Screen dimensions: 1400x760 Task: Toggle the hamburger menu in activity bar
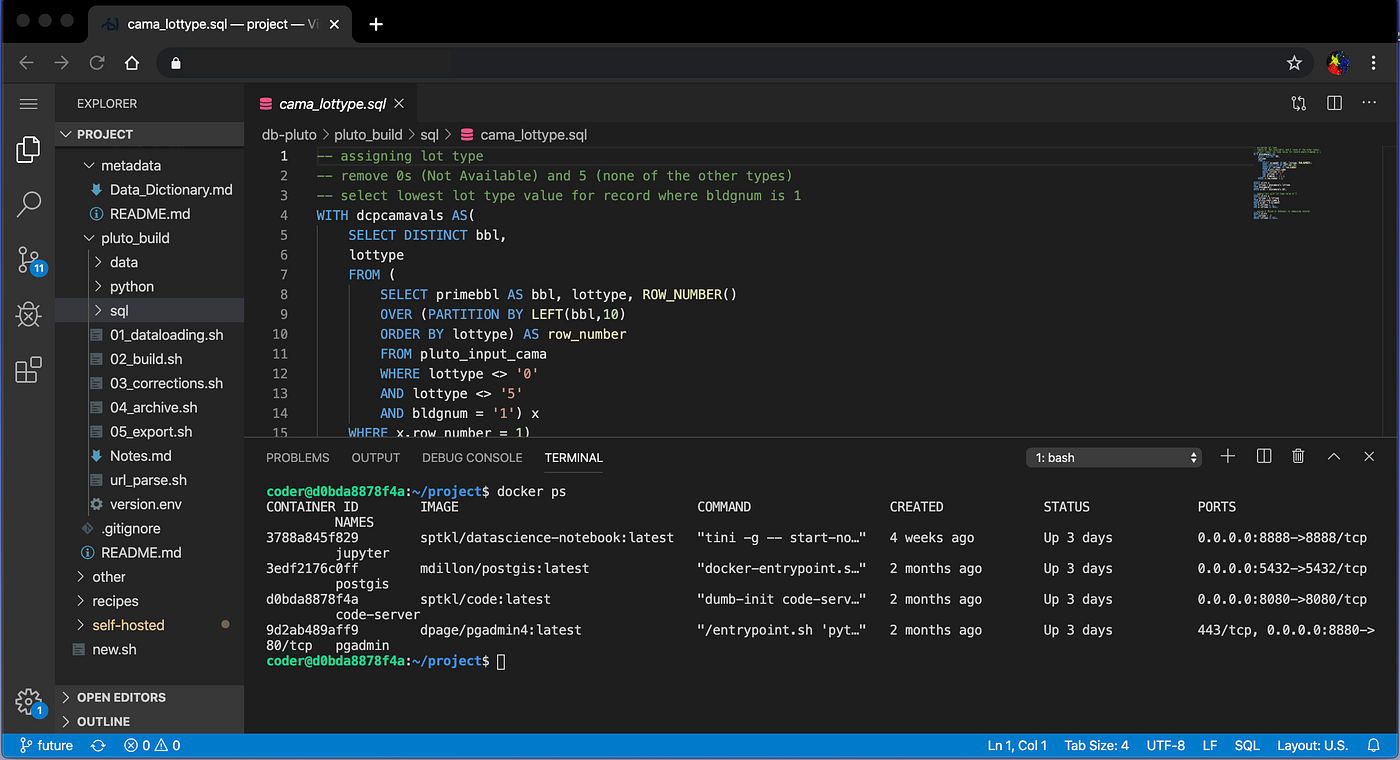[x=28, y=103]
